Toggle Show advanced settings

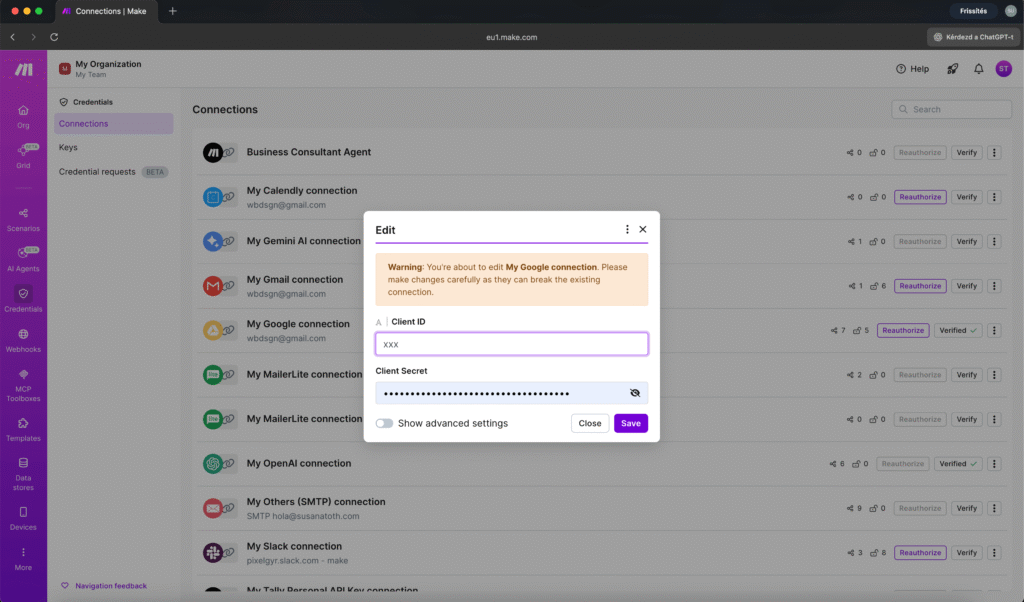coord(384,423)
